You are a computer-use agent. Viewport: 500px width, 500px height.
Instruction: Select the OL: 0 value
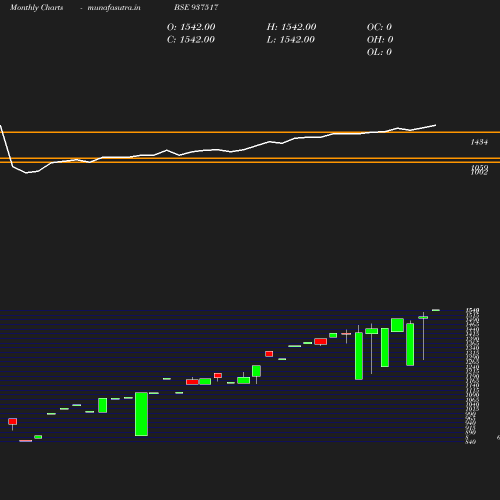(379, 52)
